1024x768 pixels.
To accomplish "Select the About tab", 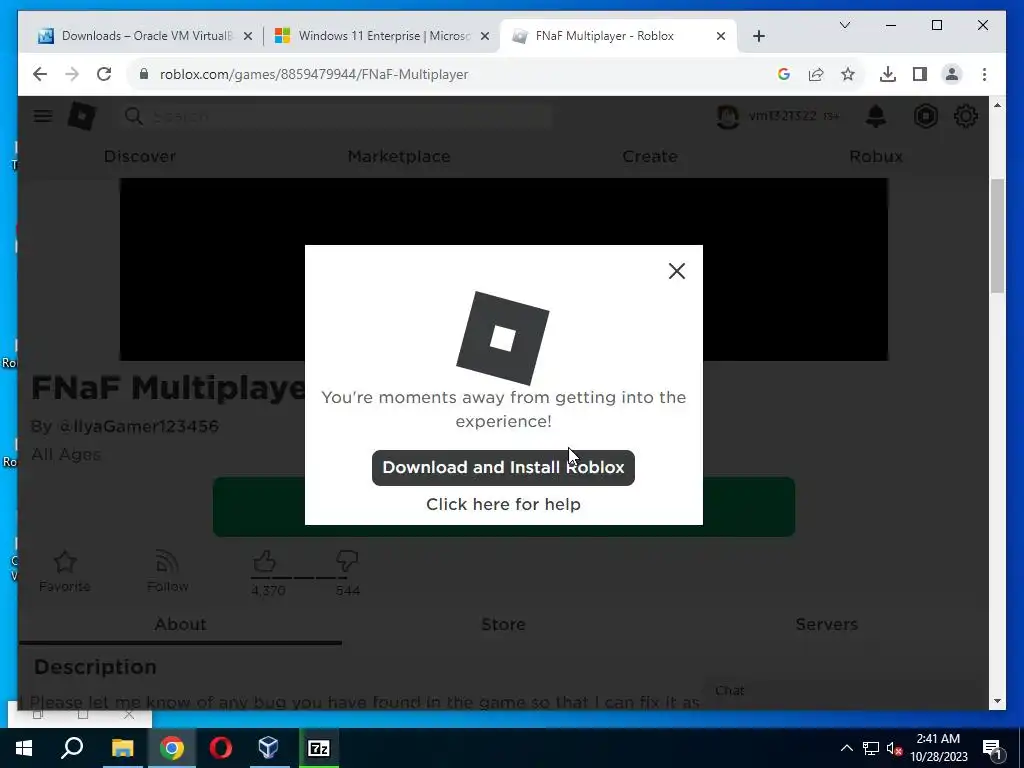I will click(x=180, y=624).
